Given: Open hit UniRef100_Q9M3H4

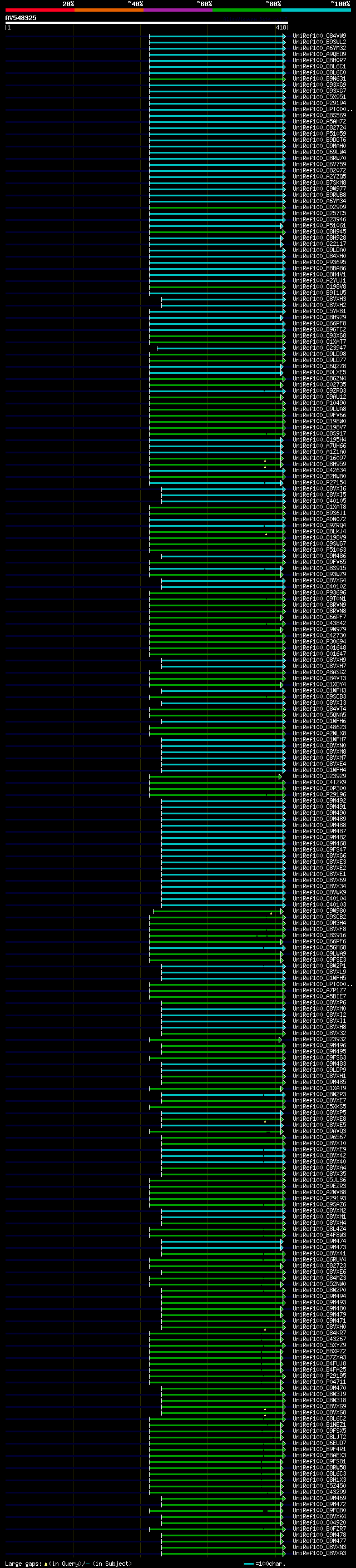Looking at the screenshot, I should coord(319,923).
